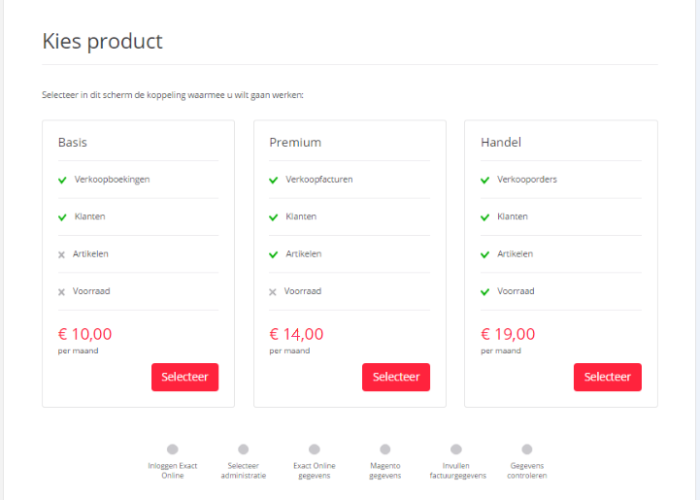700x500 pixels.
Task: Click the Gegevens controleren step dot
Action: coord(527,449)
